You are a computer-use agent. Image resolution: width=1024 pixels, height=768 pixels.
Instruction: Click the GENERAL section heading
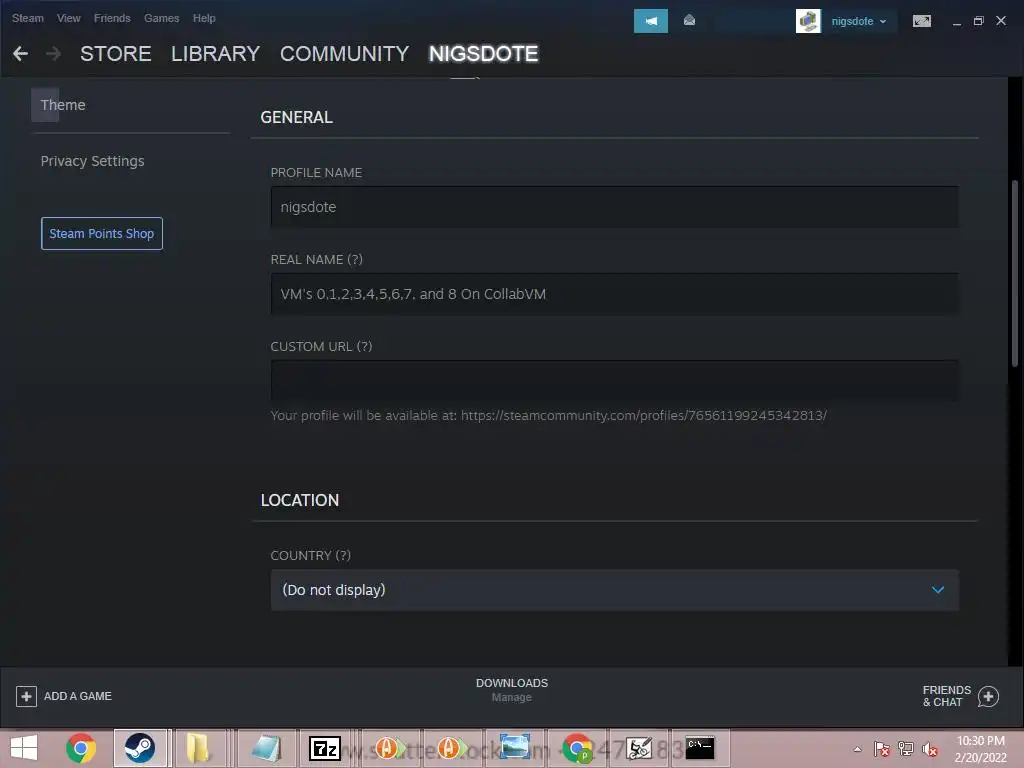point(296,117)
